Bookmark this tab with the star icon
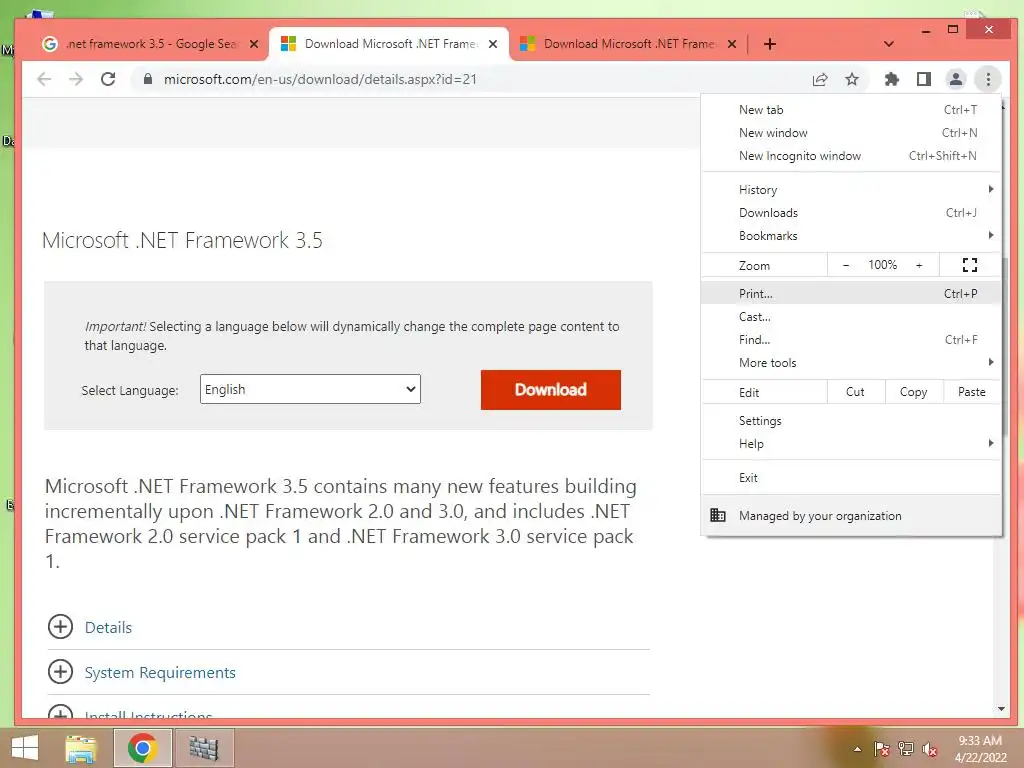This screenshot has height=768, width=1024. pos(852,80)
